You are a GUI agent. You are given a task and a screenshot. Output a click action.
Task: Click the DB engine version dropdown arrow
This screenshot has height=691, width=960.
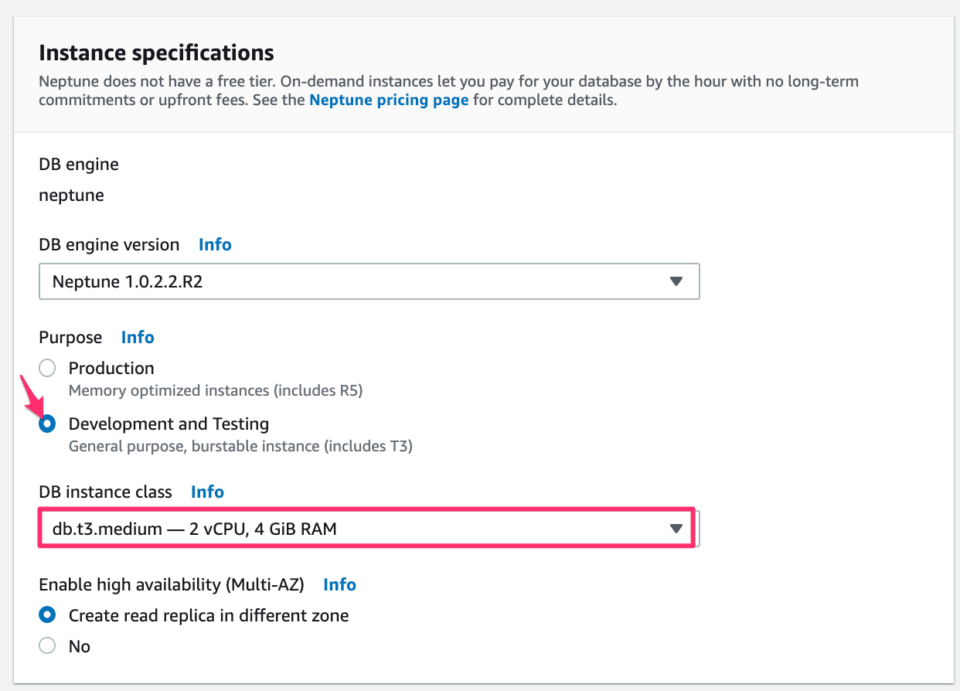coord(676,282)
